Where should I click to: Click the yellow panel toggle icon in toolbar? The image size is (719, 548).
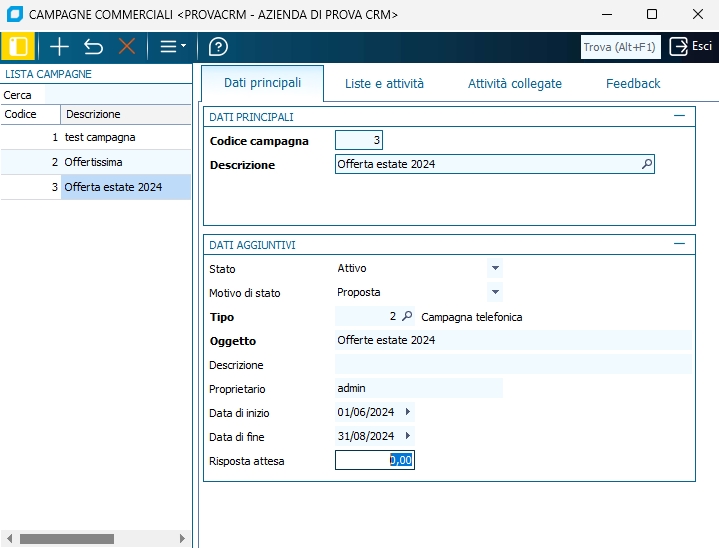[x=17, y=47]
